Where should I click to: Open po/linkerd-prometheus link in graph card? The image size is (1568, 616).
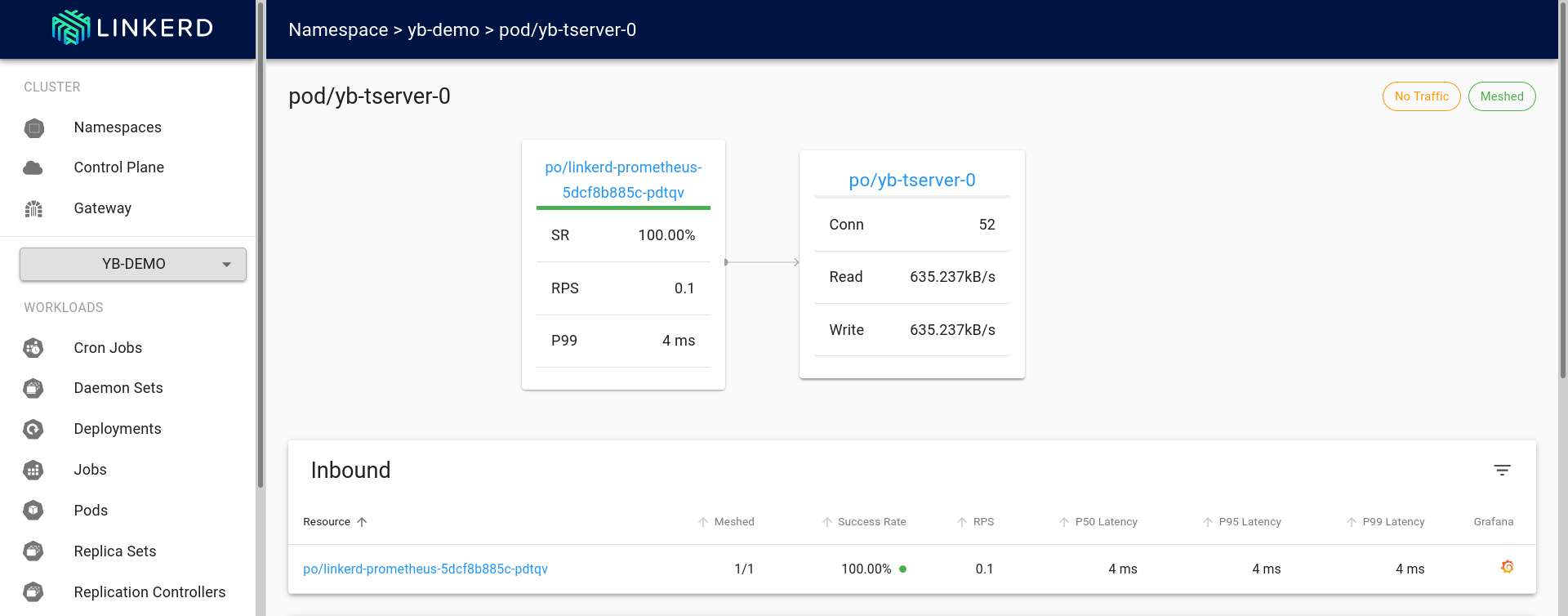point(623,180)
